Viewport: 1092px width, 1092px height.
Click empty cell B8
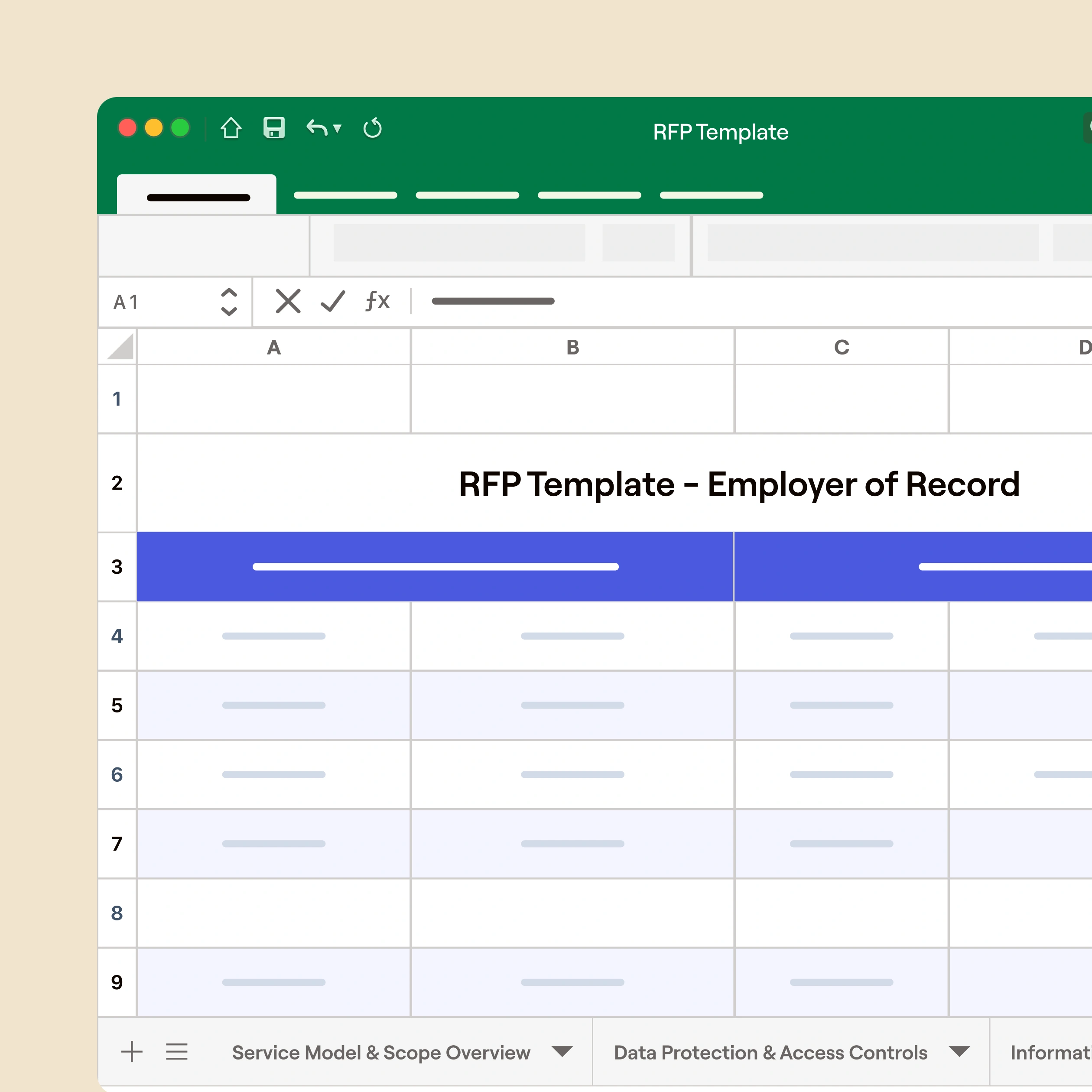pyautogui.click(x=572, y=913)
